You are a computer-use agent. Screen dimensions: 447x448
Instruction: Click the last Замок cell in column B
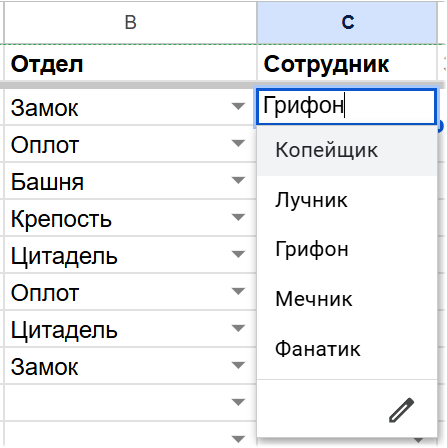130,366
